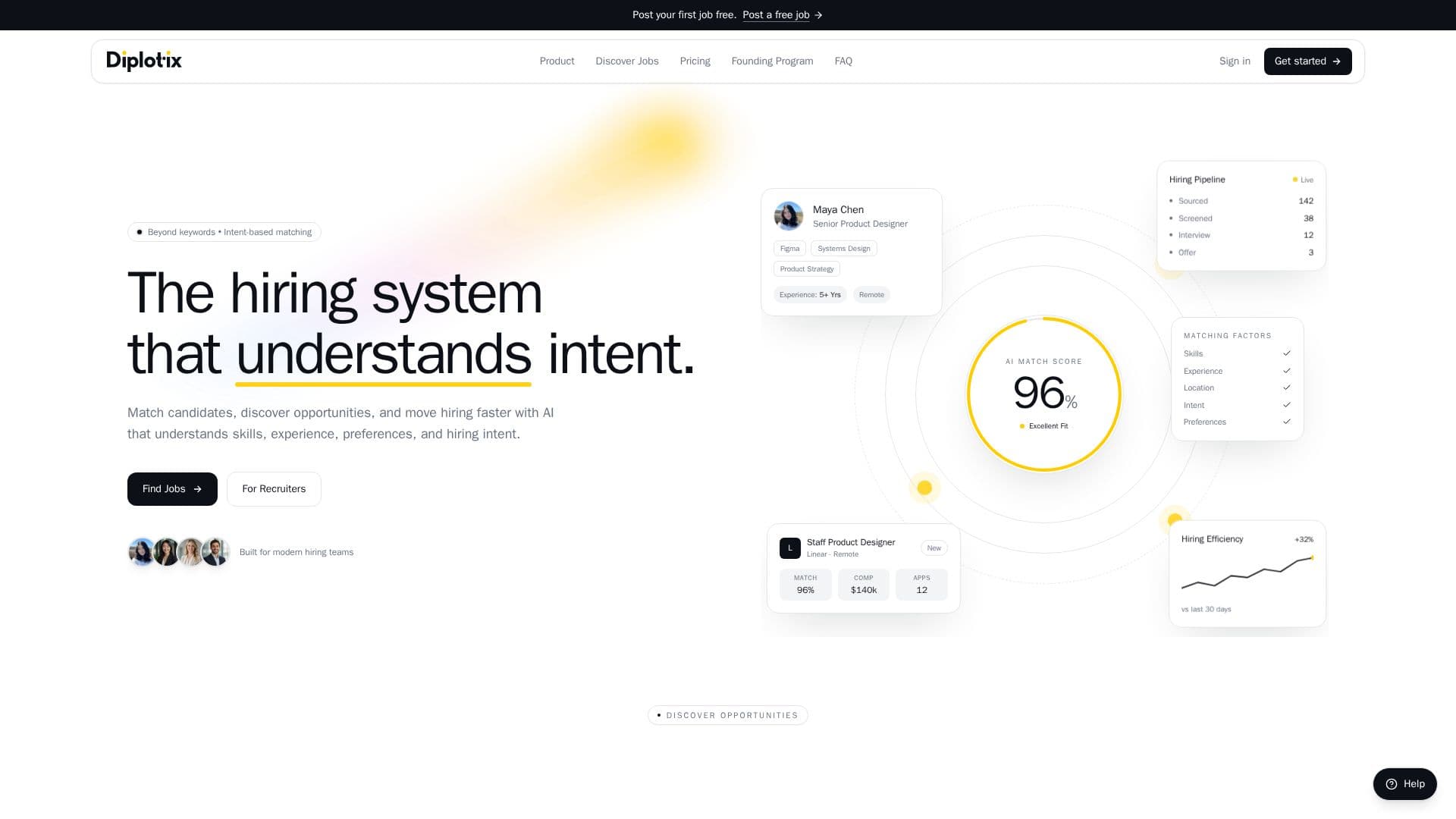This screenshot has width=1456, height=819.
Task: Click the Hiring Efficiency line chart
Action: click(1247, 574)
